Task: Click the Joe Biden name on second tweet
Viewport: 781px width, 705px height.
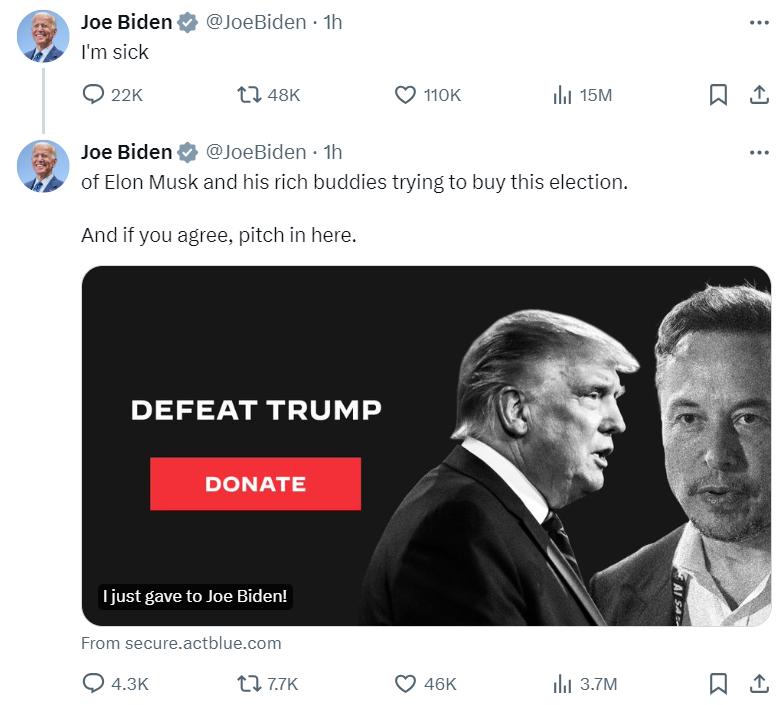Action: click(127, 152)
